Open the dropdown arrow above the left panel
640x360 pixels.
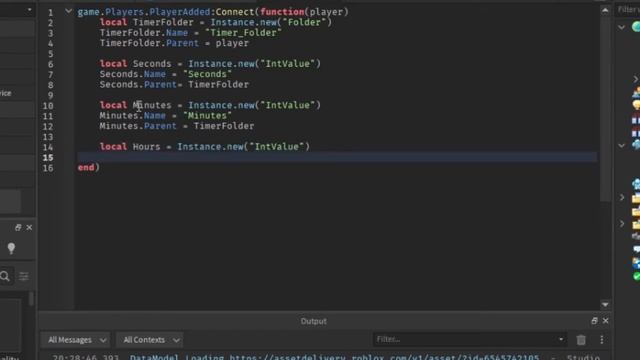pos(29,10)
